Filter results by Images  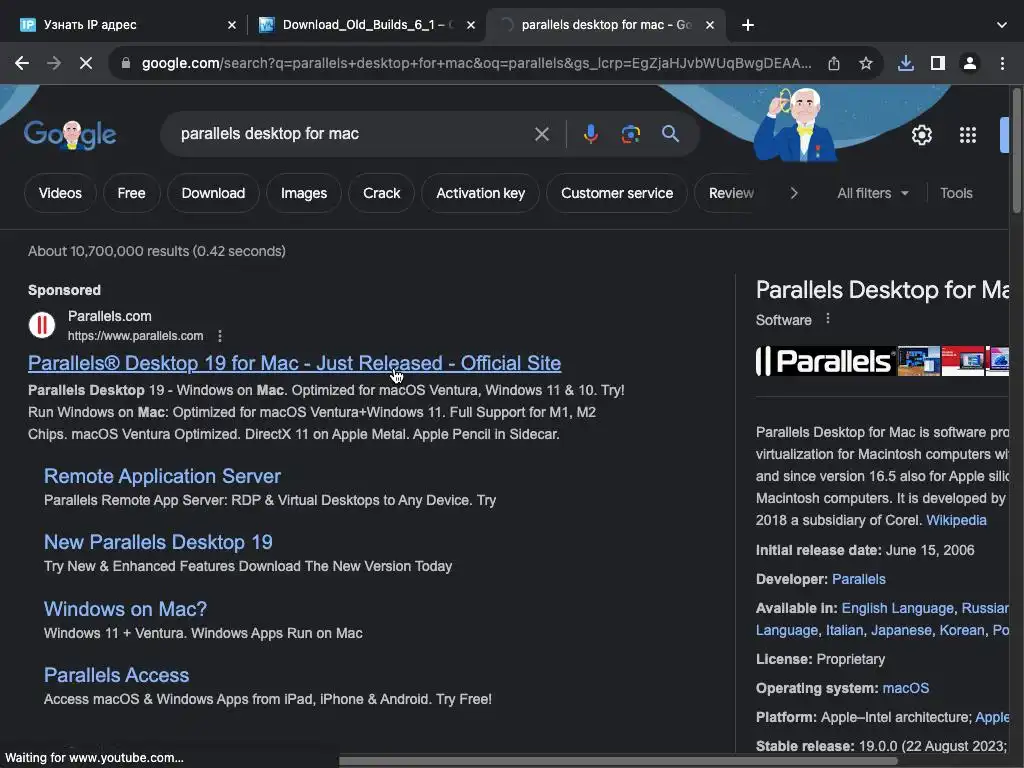(x=304, y=193)
